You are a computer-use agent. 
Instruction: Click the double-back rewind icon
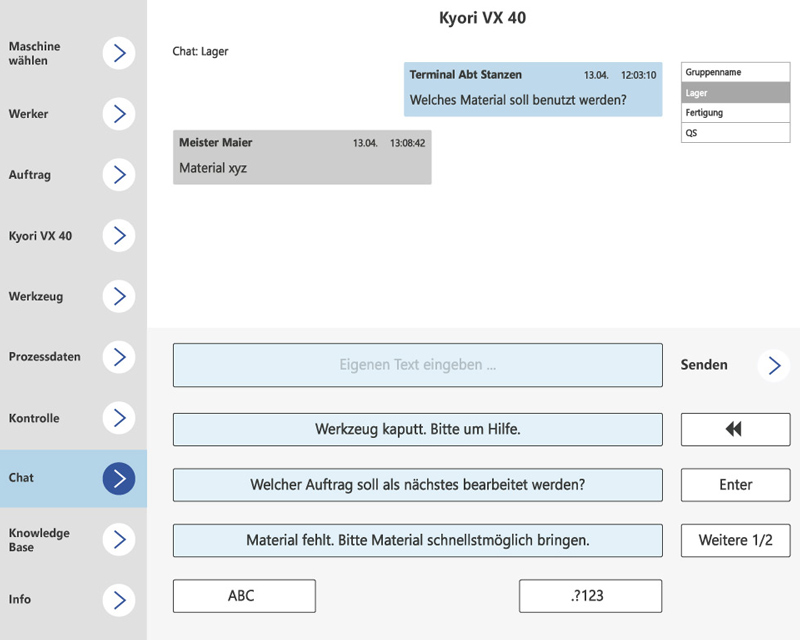(x=735, y=429)
